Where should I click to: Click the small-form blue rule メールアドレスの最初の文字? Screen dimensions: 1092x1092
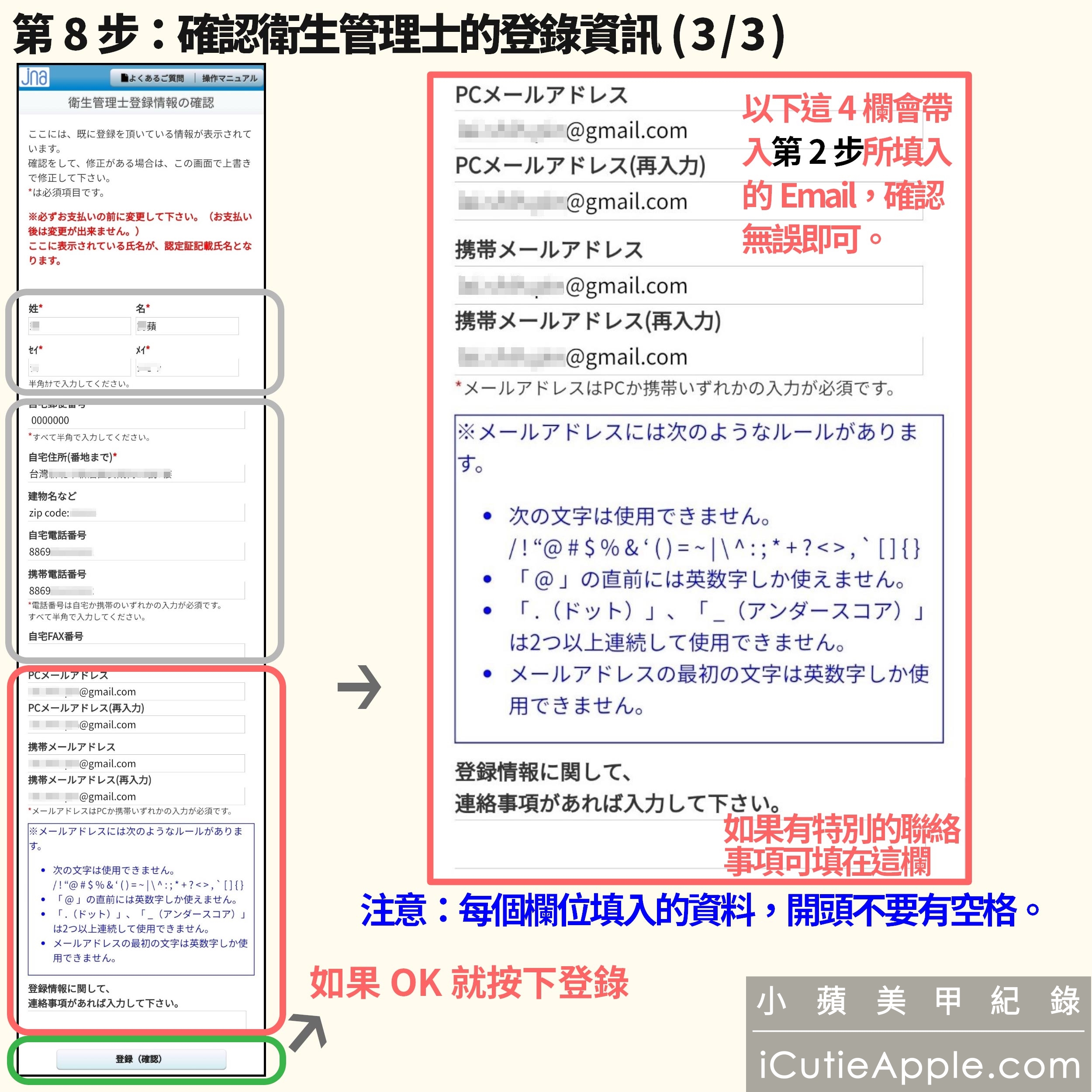tap(150, 950)
